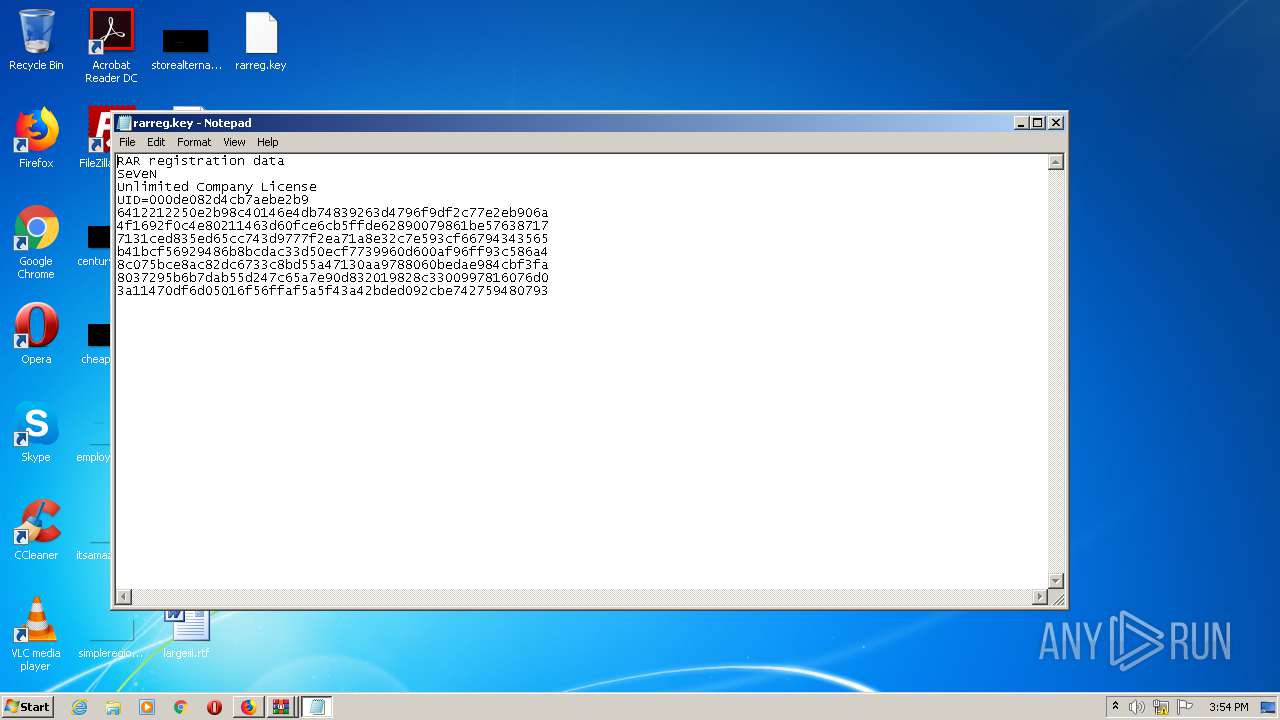Click the line starting with 3a11470df6d05016
The image size is (1280, 720).
tap(332, 290)
